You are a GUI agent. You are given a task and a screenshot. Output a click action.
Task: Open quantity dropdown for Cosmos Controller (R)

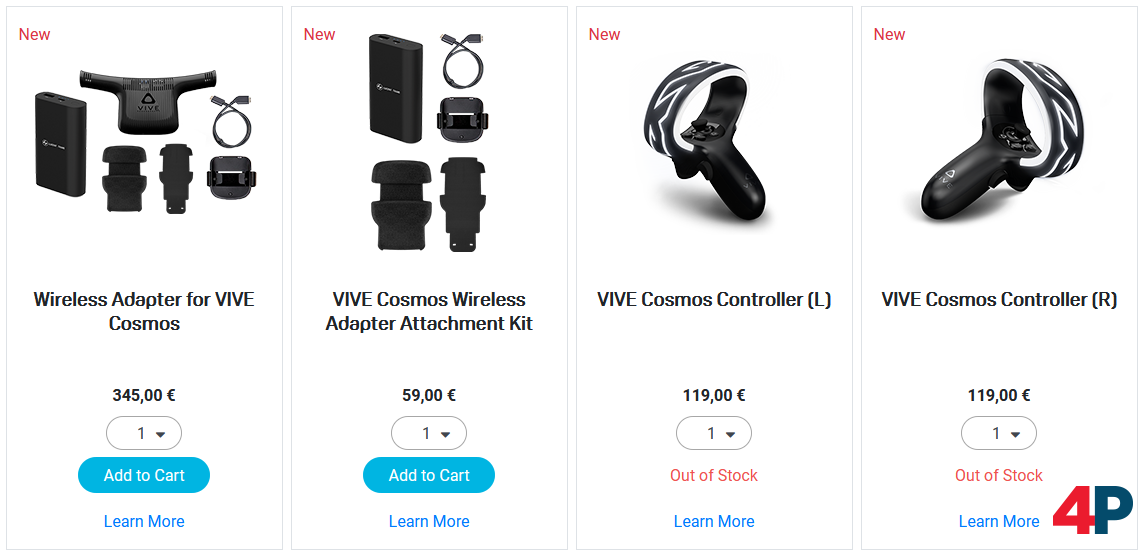[x=999, y=433]
